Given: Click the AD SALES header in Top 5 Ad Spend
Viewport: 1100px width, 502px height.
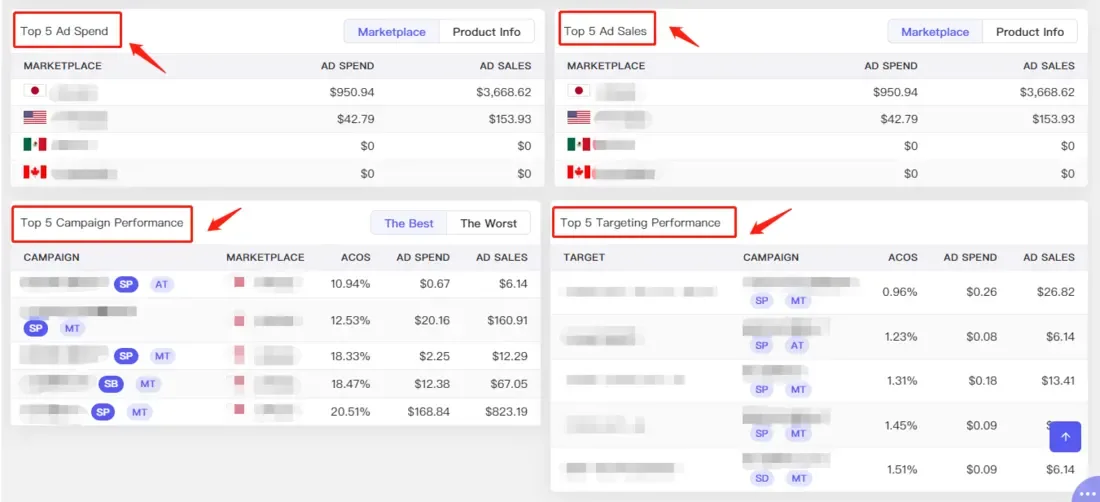Looking at the screenshot, I should click(x=505, y=66).
